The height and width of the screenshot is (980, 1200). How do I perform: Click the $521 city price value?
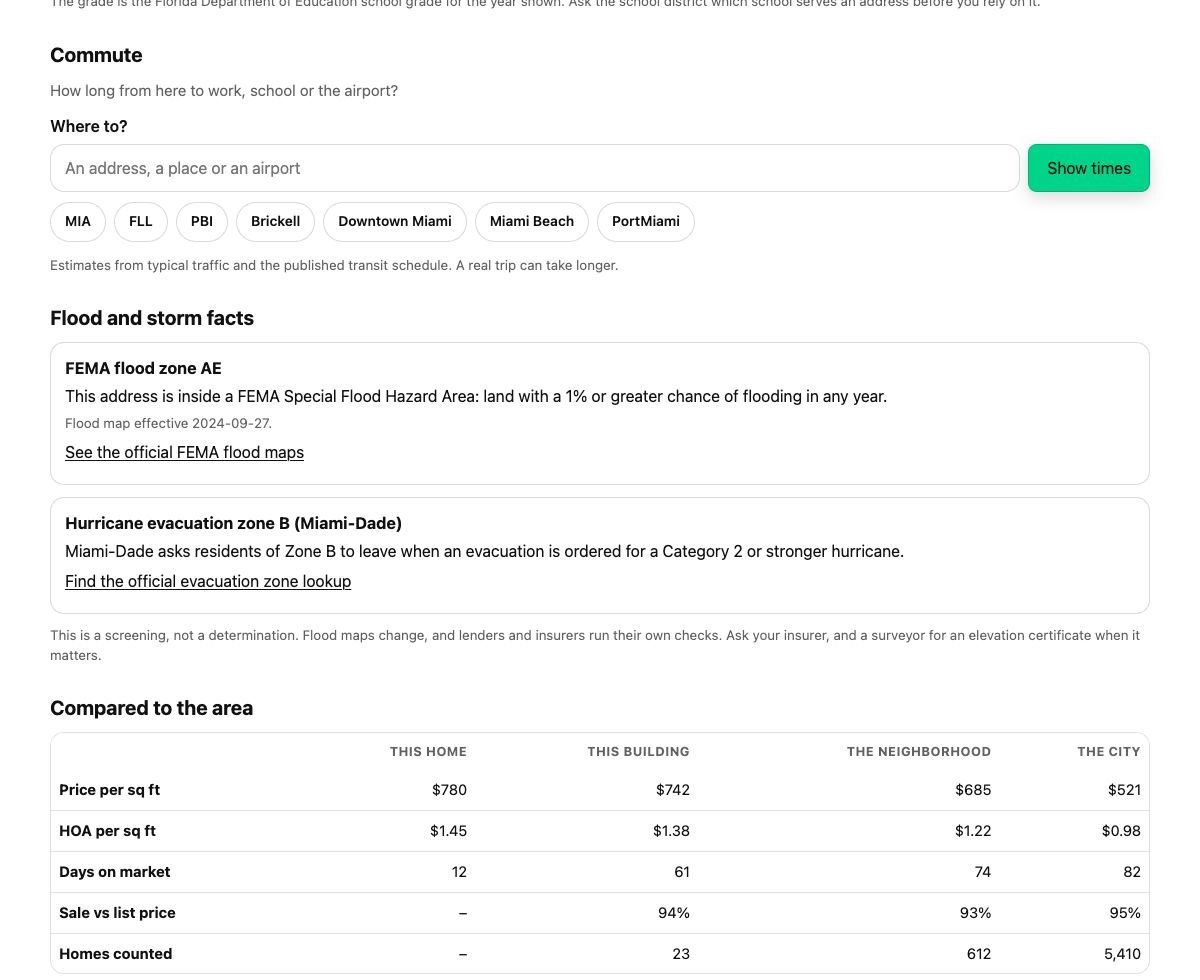(1124, 790)
